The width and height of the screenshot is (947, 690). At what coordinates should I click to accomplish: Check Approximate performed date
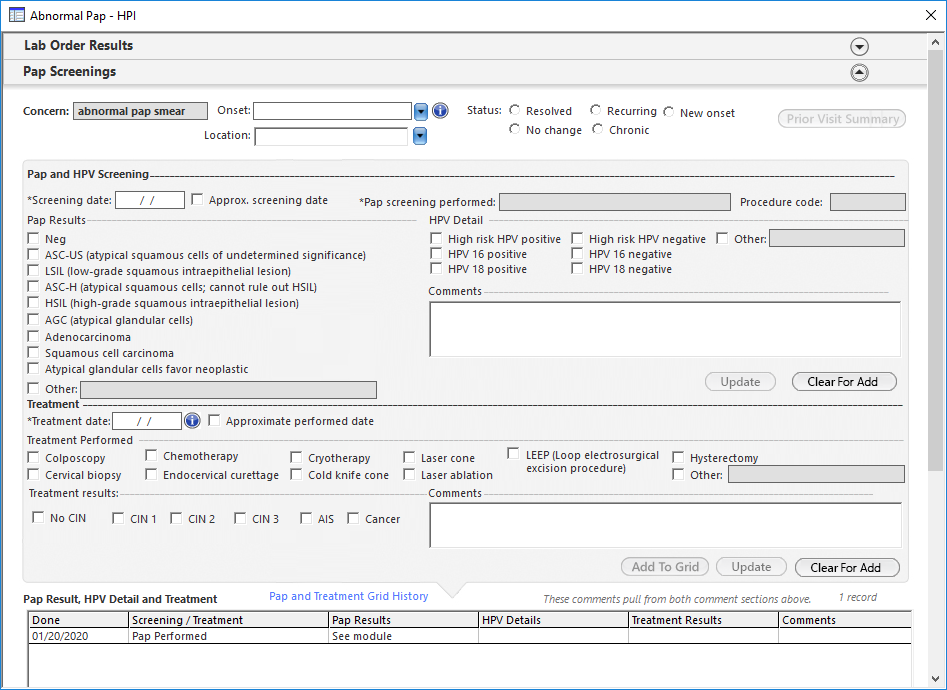[x=214, y=420]
